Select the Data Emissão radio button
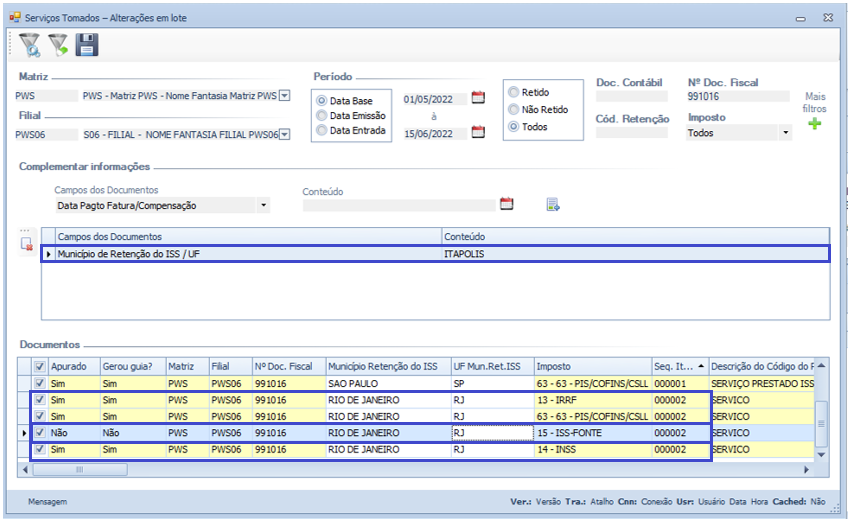This screenshot has height=521, width=851. click(322, 116)
